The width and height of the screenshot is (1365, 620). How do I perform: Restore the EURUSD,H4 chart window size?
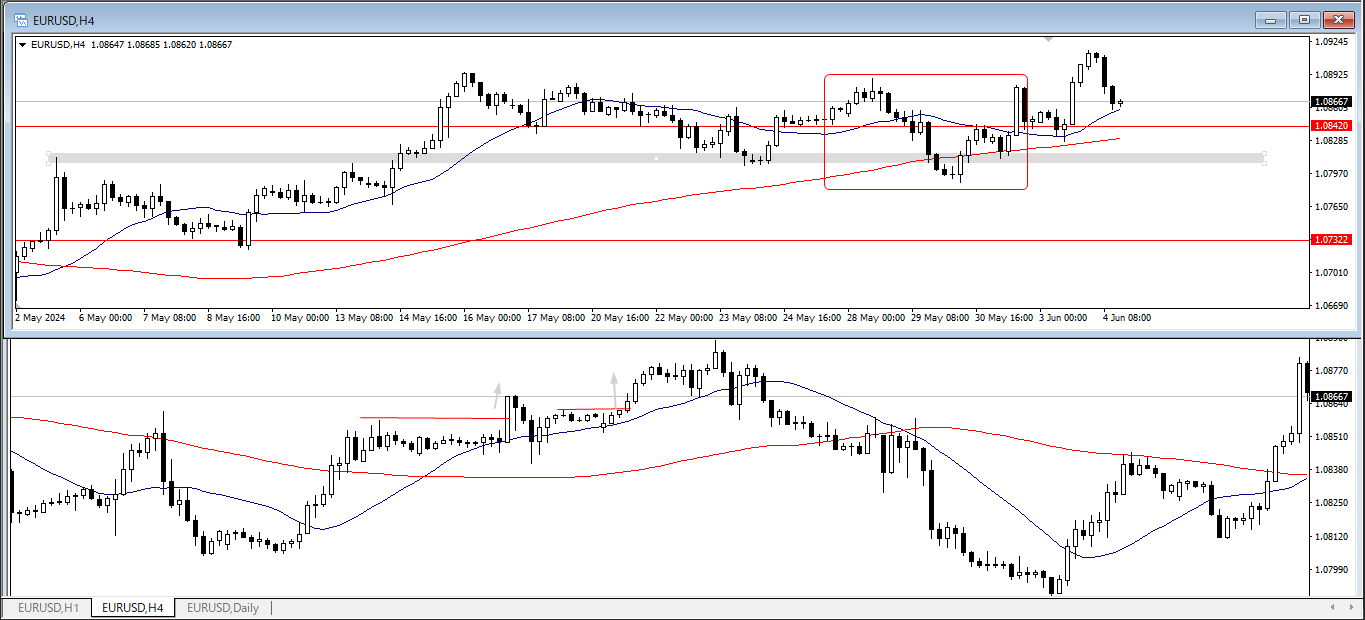point(1304,19)
